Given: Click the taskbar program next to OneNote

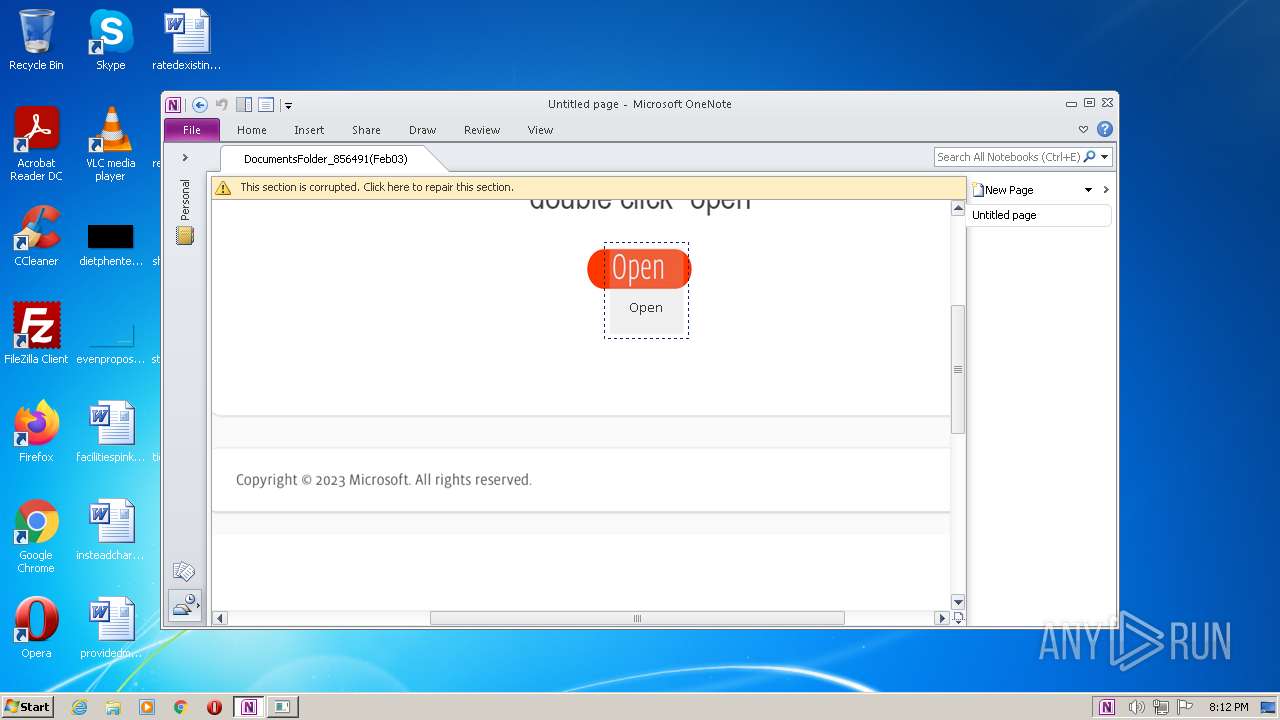Looking at the screenshot, I should coord(282,707).
